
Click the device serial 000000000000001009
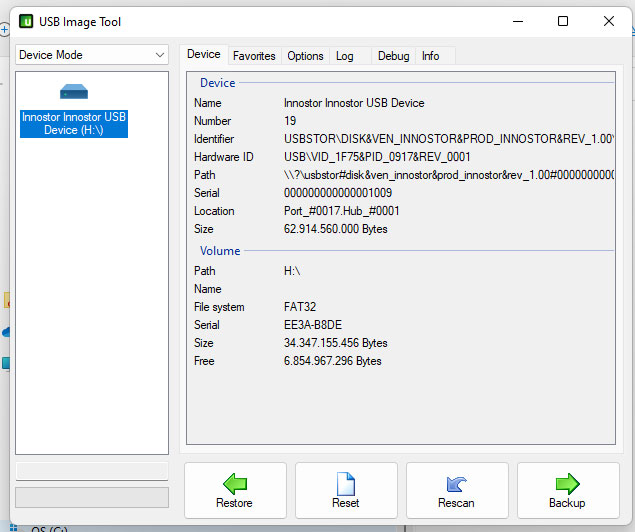338,193
